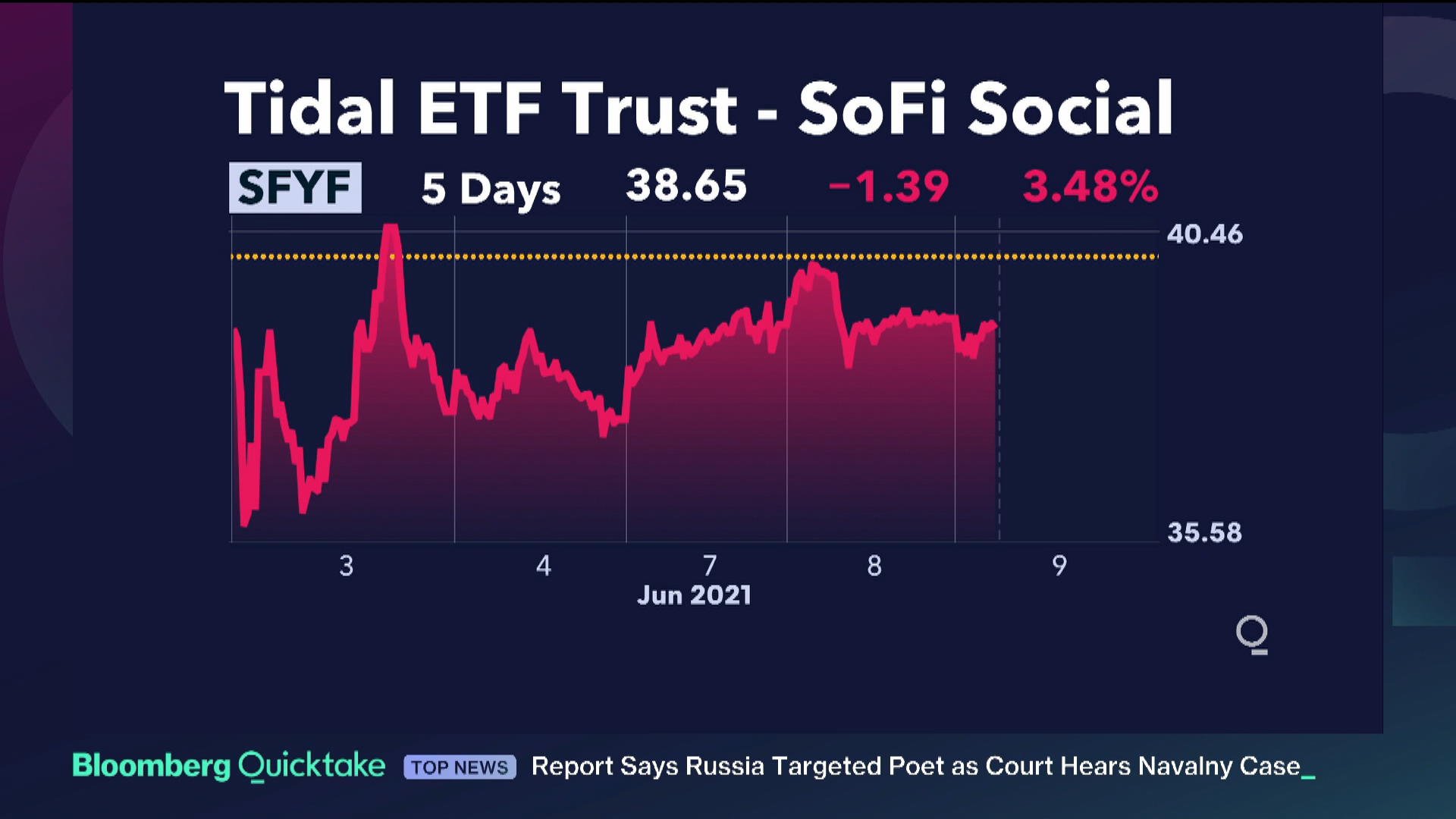The width and height of the screenshot is (1456, 819).
Task: Click the TOP NEWS badge
Action: 460,767
